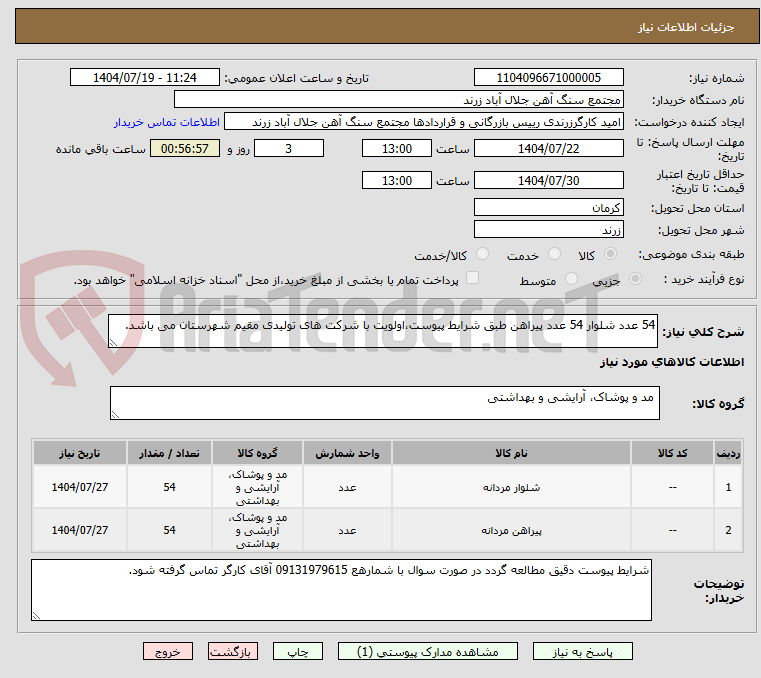This screenshot has height=678, width=761.
Task: Click the 'استان محل تحویل' field showing کرمان
Action: [548, 207]
